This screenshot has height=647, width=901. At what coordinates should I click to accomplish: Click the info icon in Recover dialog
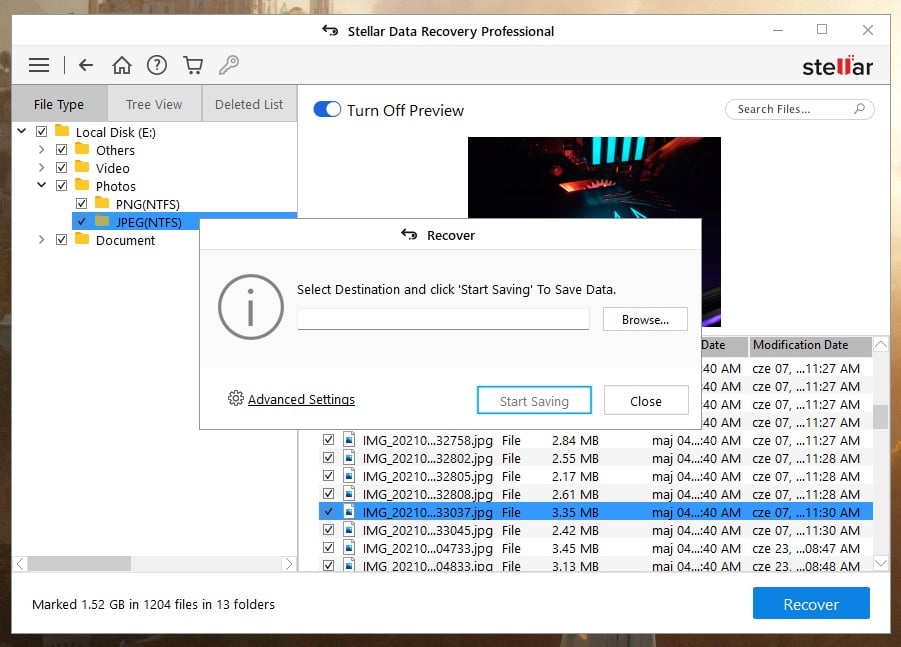(251, 307)
